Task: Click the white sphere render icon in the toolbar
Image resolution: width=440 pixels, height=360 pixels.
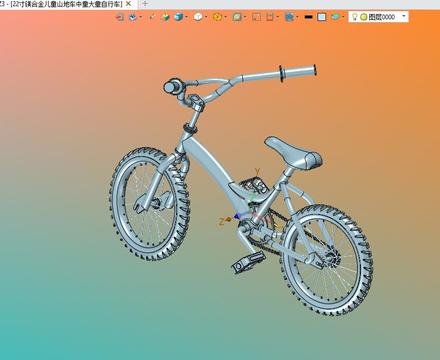Action: 198,17
